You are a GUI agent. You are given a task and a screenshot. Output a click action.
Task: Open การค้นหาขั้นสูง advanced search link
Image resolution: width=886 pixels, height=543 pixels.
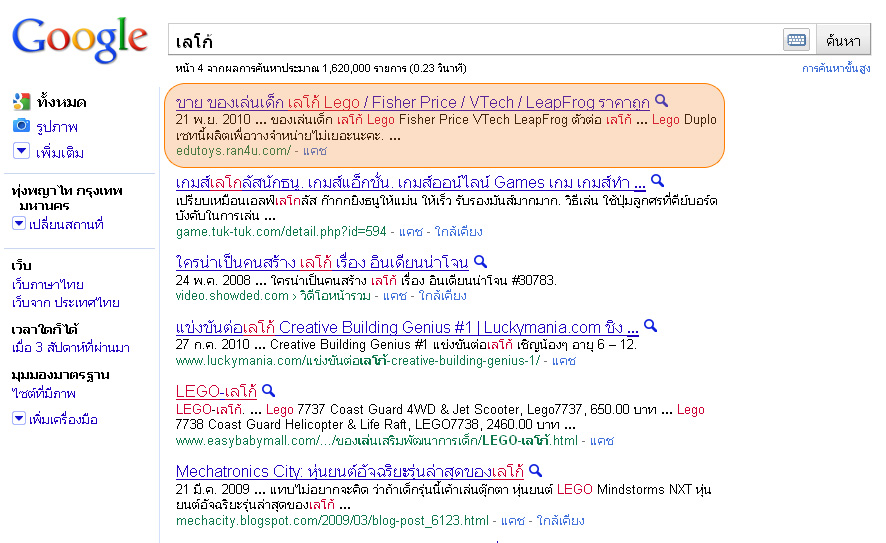coord(836,68)
